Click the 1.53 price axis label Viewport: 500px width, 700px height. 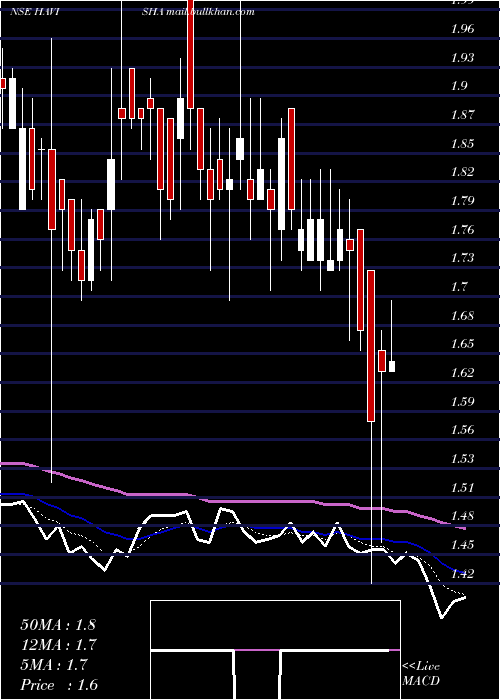point(465,458)
